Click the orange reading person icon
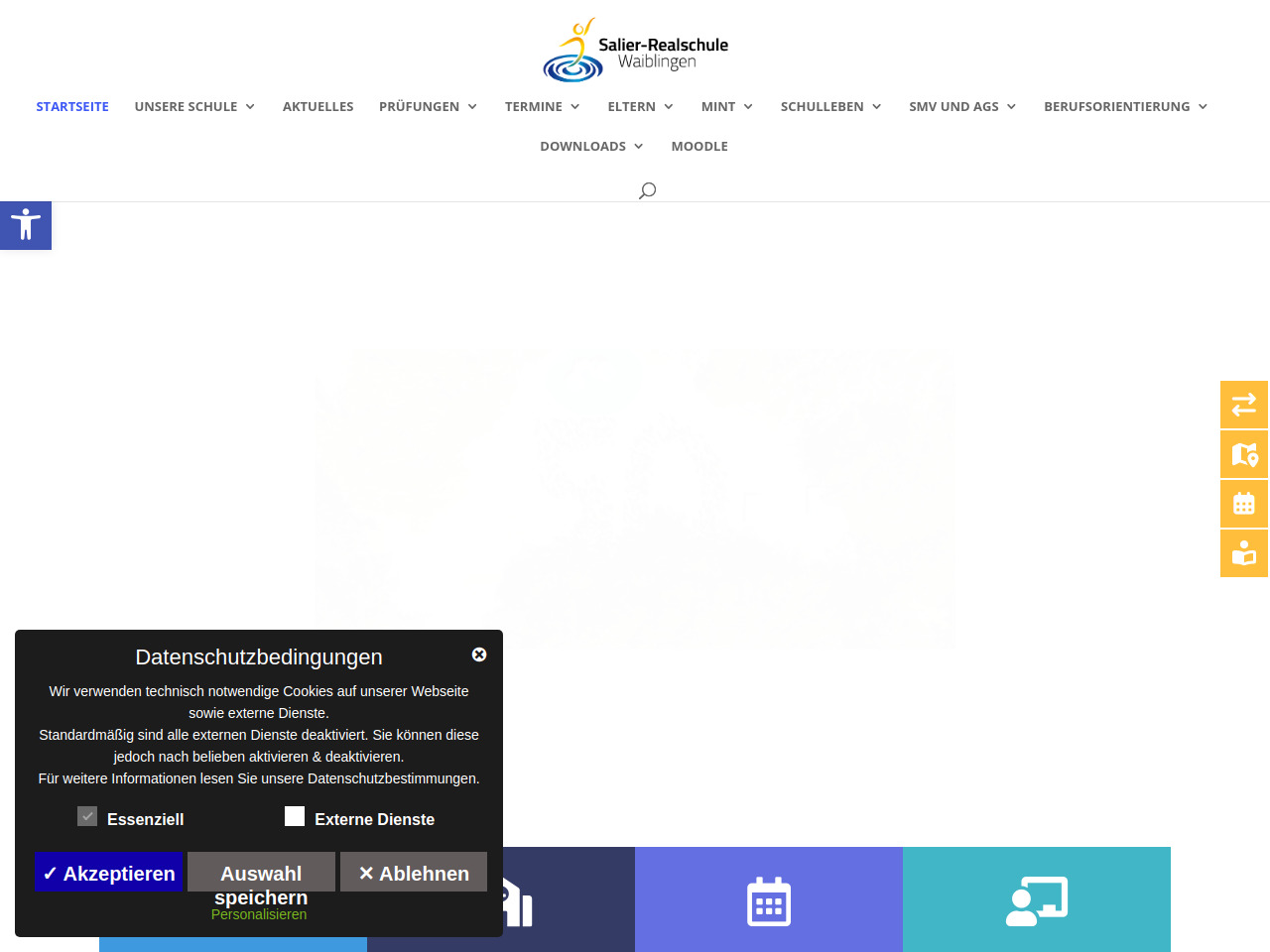Image resolution: width=1270 pixels, height=952 pixels. click(x=1244, y=553)
